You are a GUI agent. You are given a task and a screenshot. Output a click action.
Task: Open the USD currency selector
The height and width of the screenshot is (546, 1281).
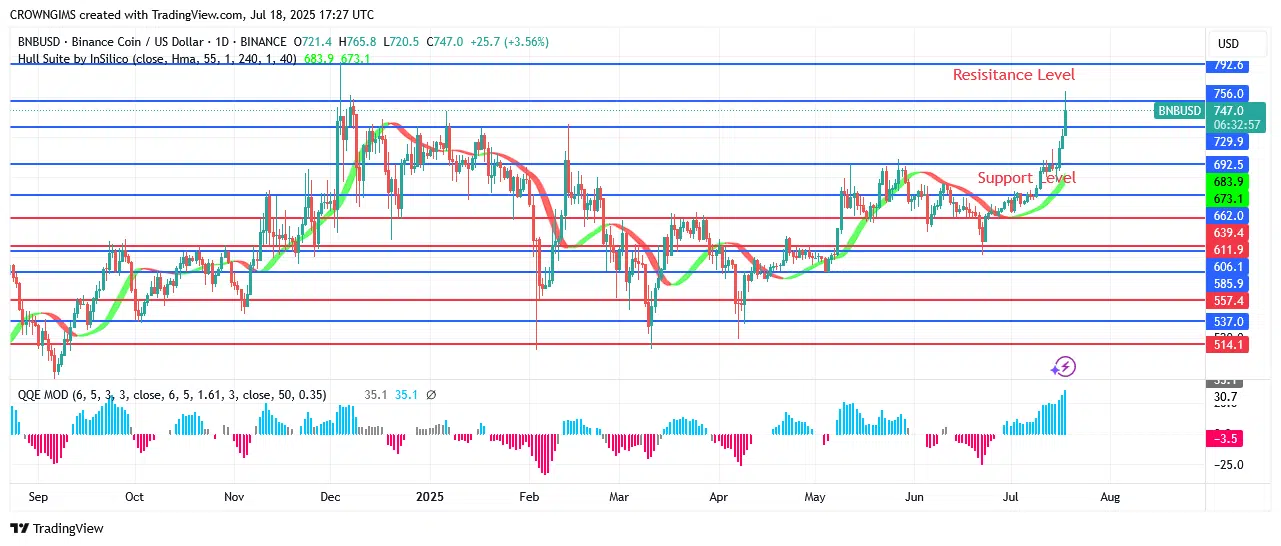1227,44
